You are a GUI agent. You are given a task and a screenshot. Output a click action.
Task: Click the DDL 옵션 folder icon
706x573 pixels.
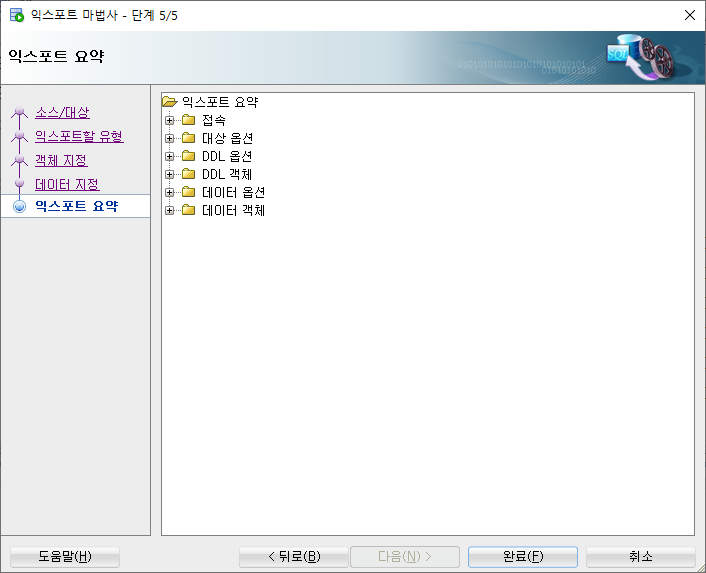(189, 156)
